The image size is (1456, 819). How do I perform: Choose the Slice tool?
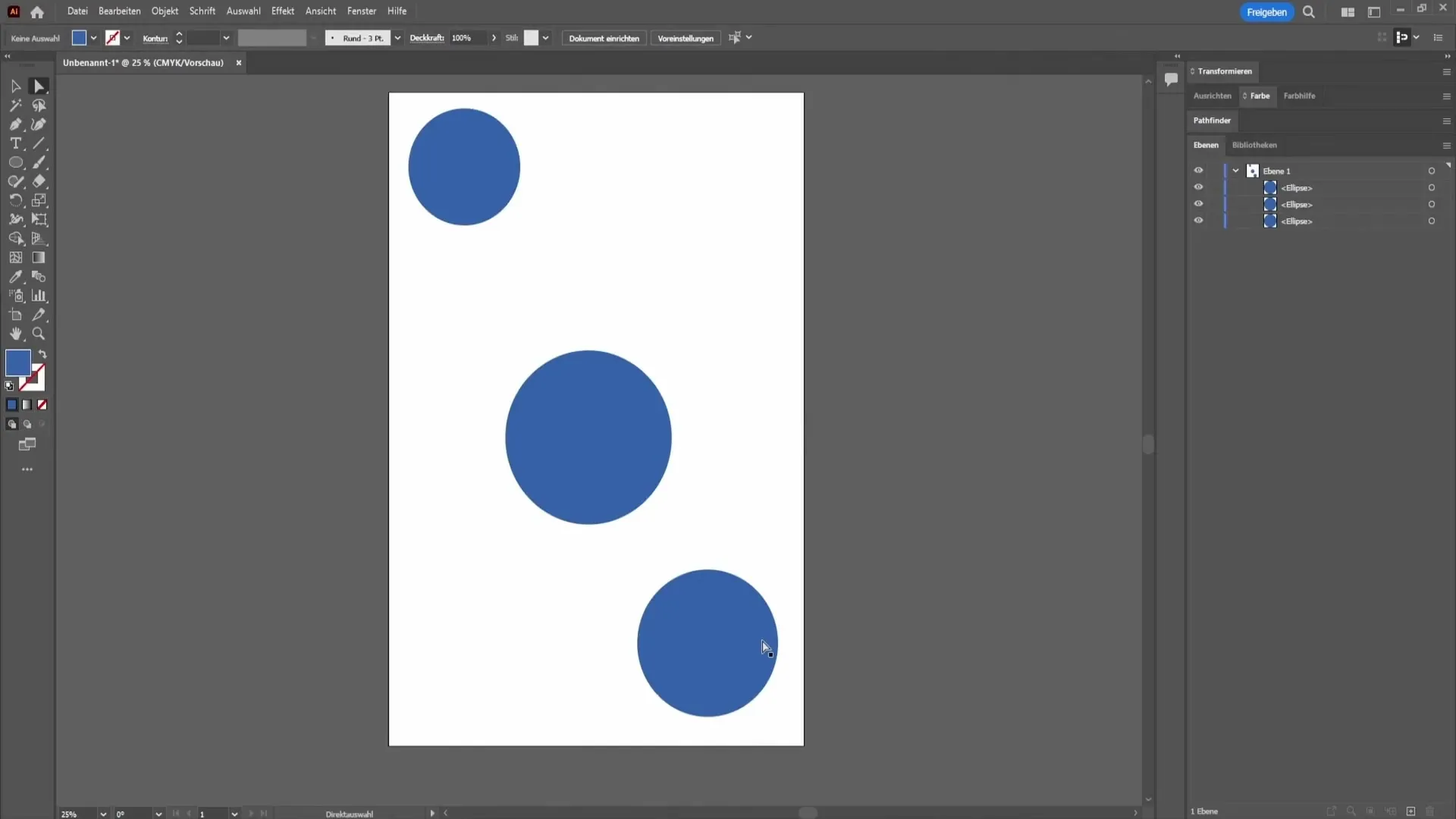click(x=39, y=315)
